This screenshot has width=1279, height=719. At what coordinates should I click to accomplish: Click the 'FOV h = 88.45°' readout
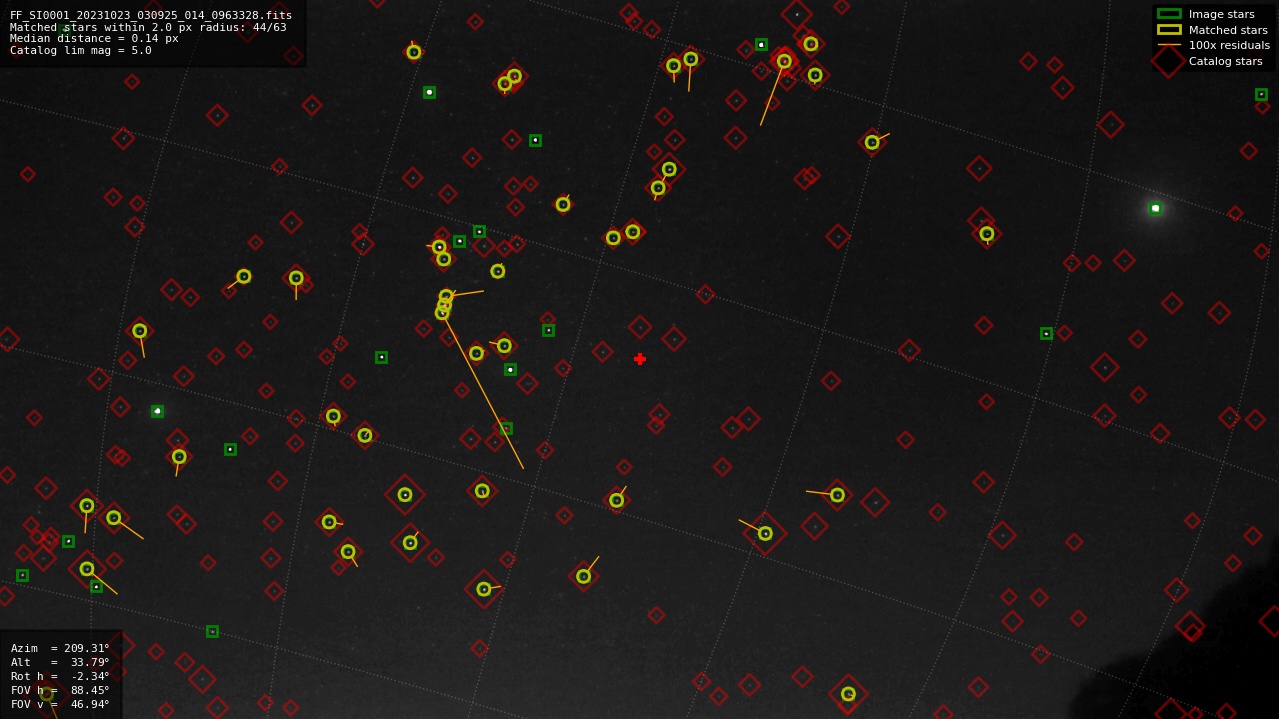coord(60,690)
